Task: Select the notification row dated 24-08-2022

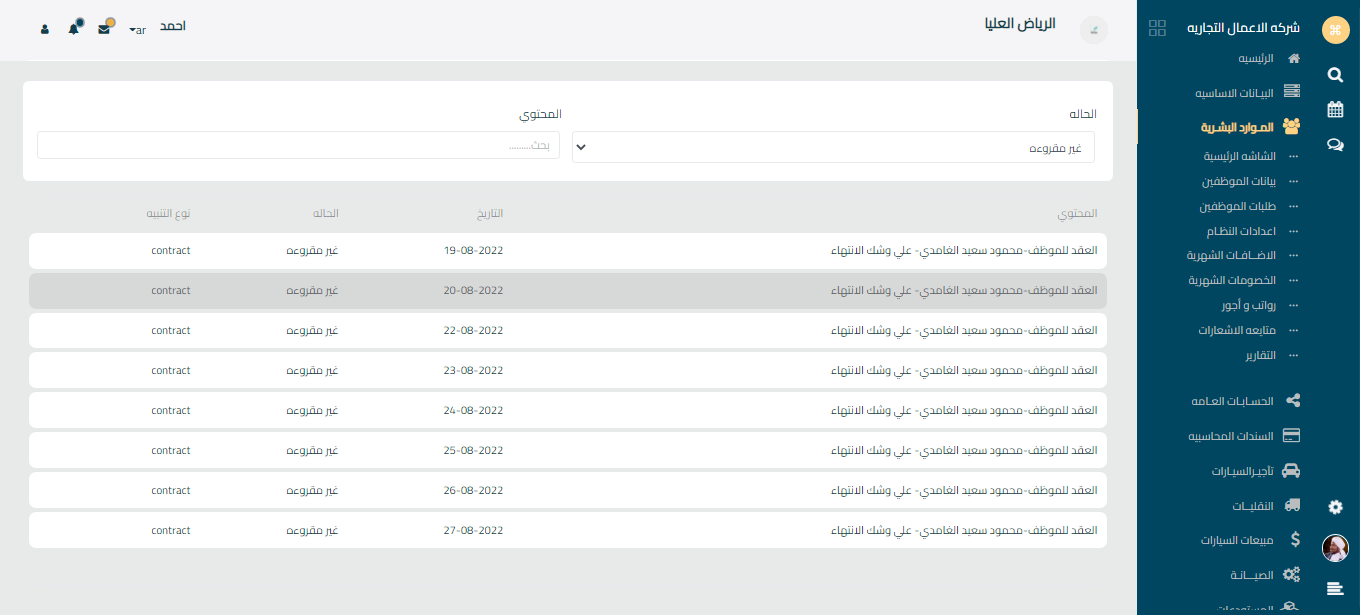Action: click(568, 410)
